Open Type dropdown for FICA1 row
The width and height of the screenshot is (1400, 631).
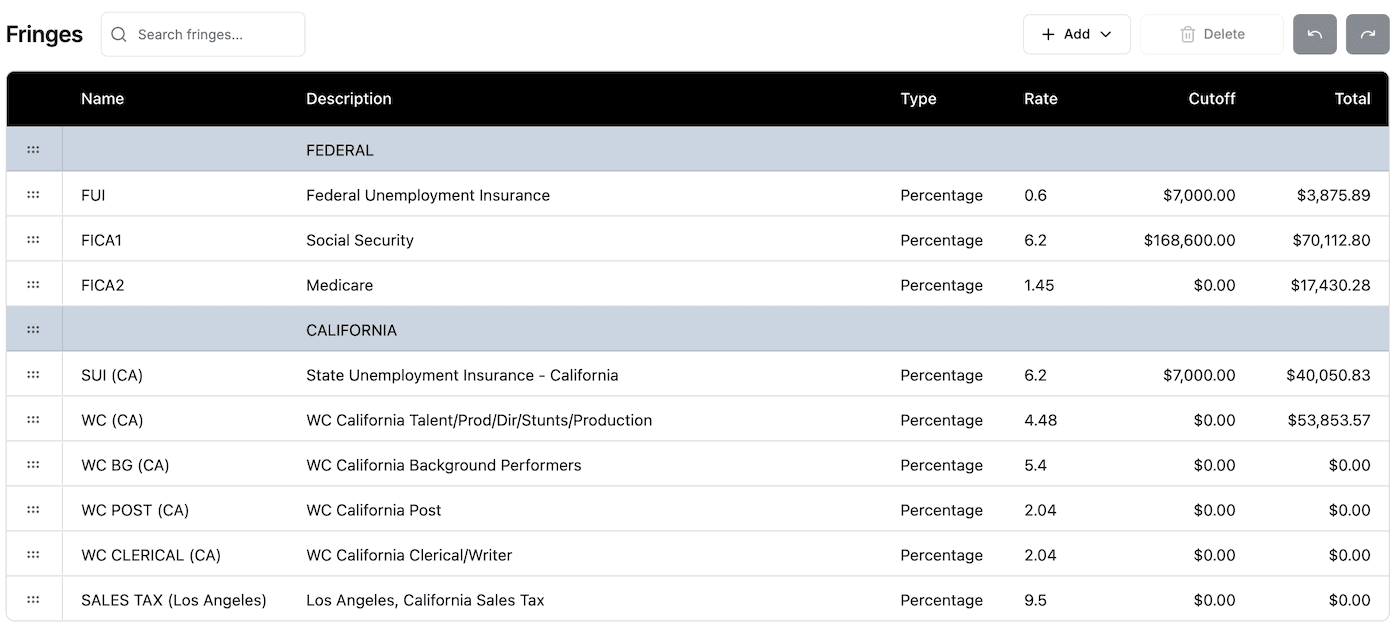941,240
